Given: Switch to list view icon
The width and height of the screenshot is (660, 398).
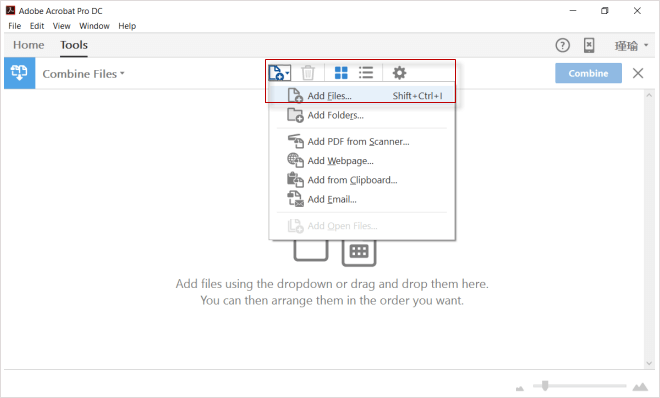Looking at the screenshot, I should pyautogui.click(x=366, y=73).
